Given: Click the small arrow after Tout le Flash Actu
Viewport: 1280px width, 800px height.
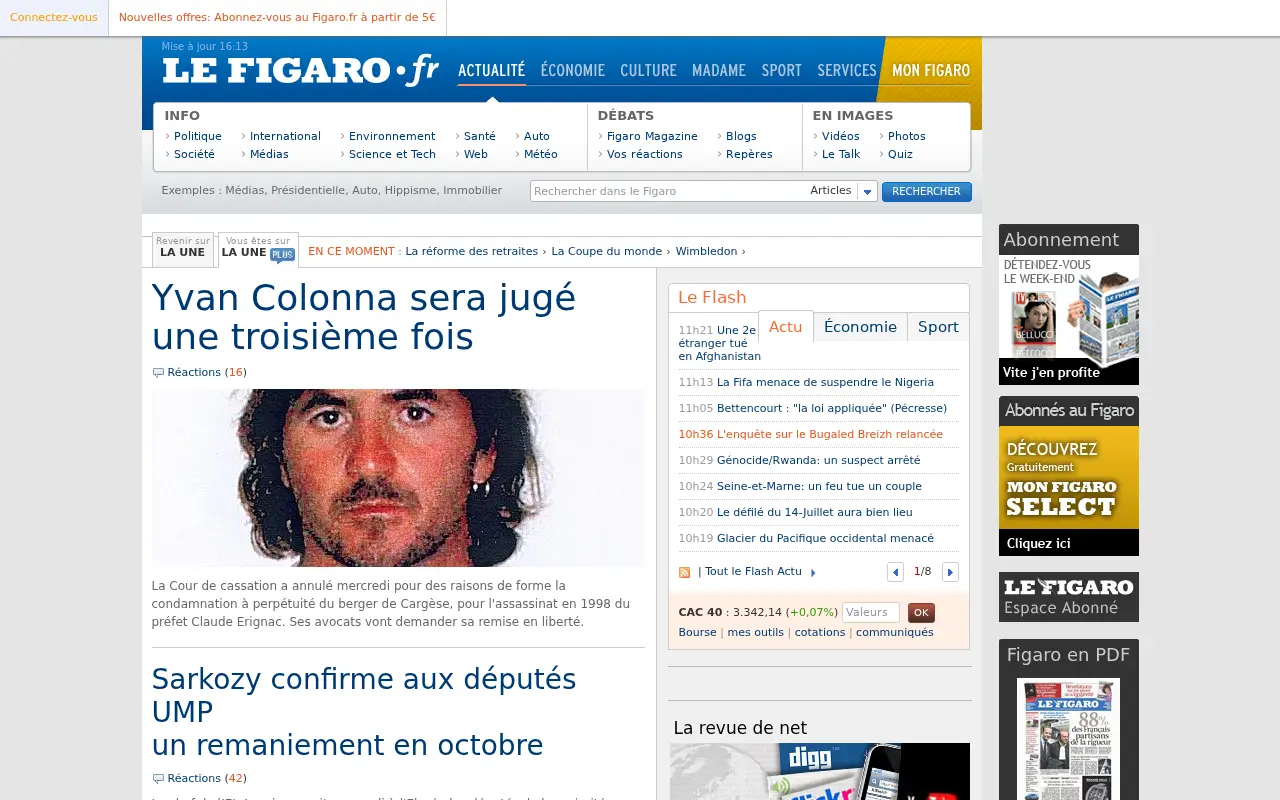Looking at the screenshot, I should pyautogui.click(x=813, y=573).
